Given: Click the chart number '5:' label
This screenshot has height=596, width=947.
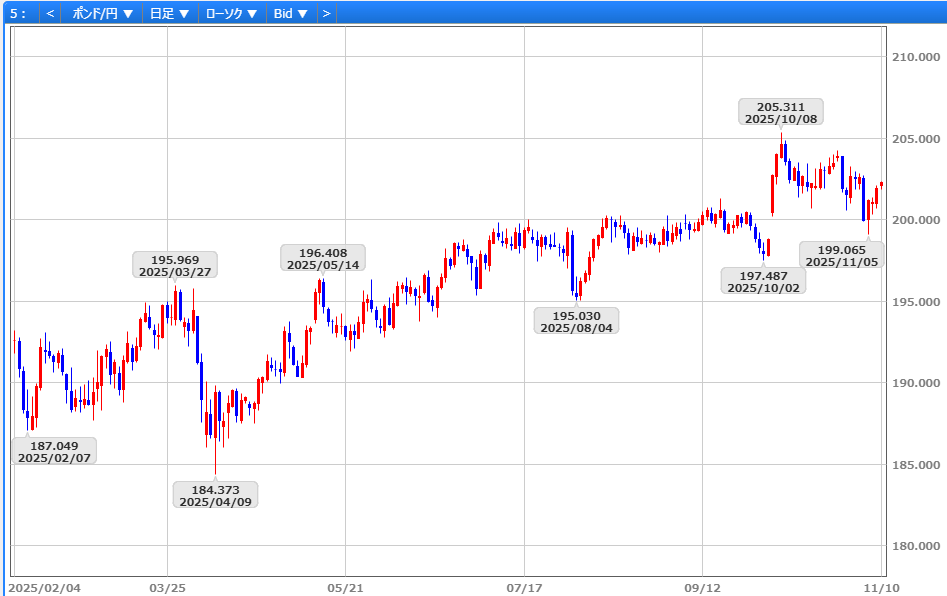Looking at the screenshot, I should (18, 13).
